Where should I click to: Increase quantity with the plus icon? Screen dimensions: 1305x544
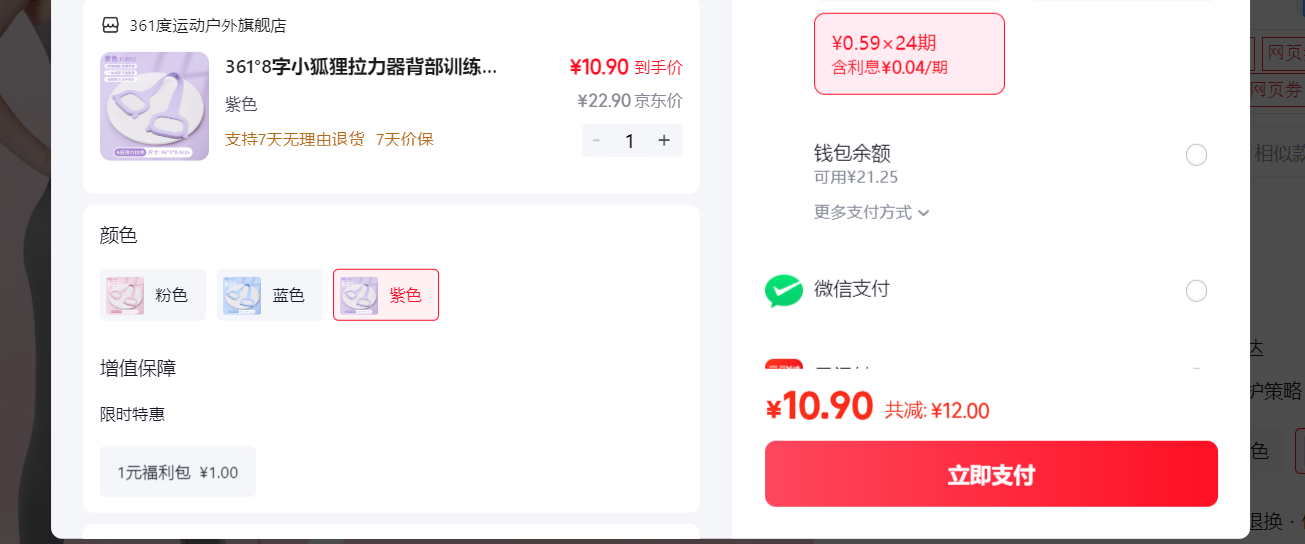click(x=663, y=140)
